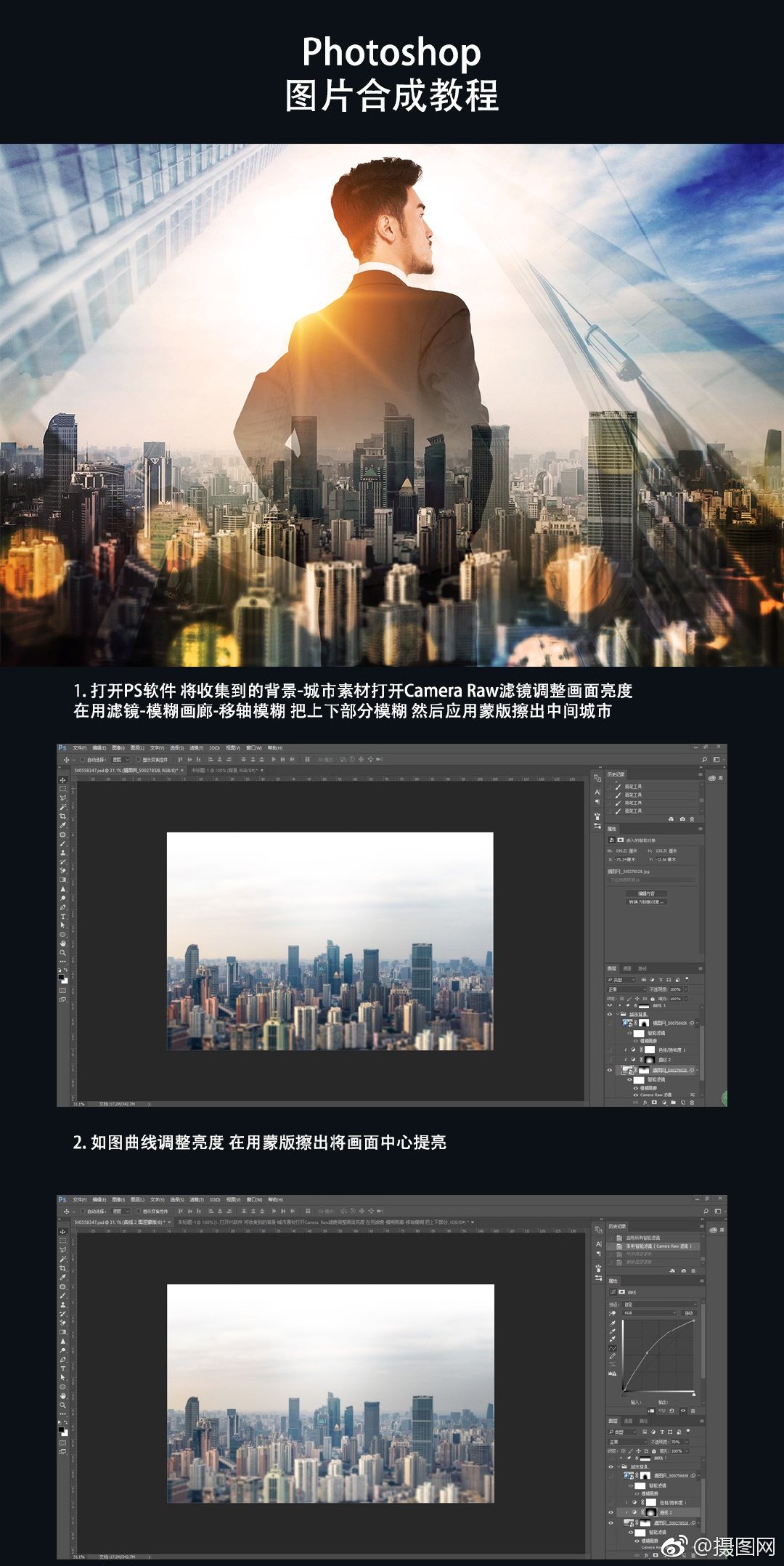Open Curves RGB channel dropdown
Image resolution: width=784 pixels, height=1566 pixels.
tap(649, 1313)
